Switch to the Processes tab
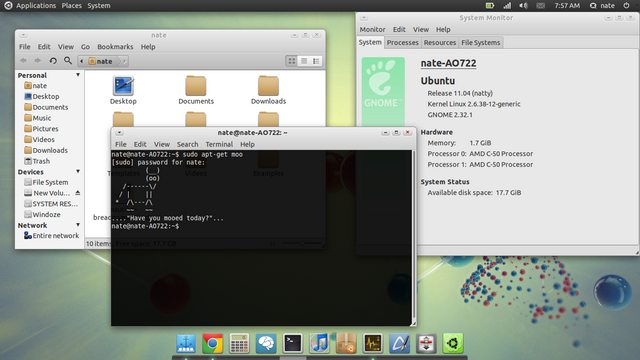 [x=402, y=42]
